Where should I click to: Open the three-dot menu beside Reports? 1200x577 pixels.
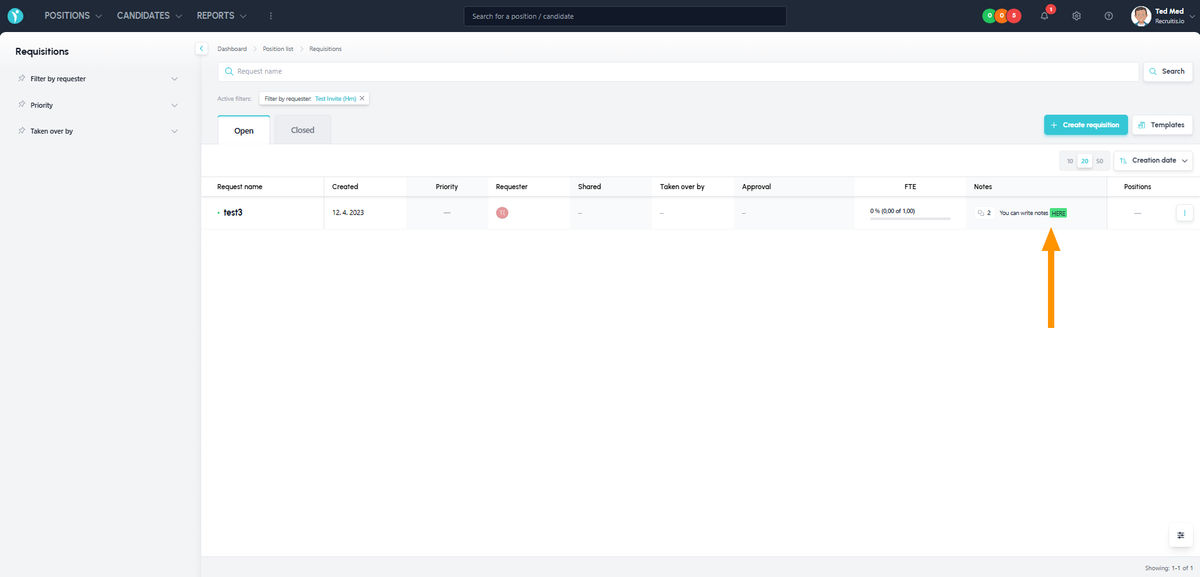click(270, 16)
